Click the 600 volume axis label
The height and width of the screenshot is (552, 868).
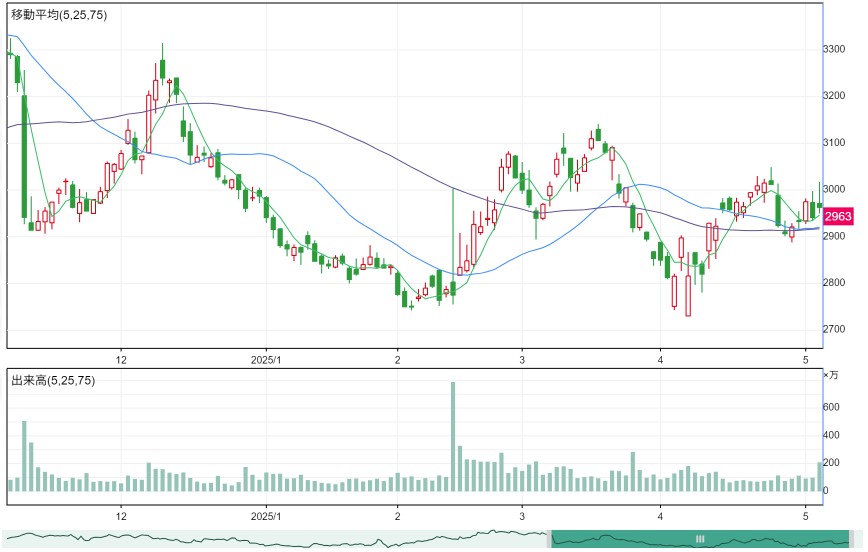click(831, 407)
